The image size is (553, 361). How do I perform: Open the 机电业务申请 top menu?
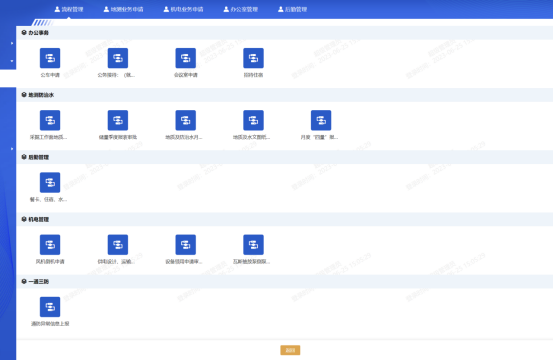coord(183,9)
